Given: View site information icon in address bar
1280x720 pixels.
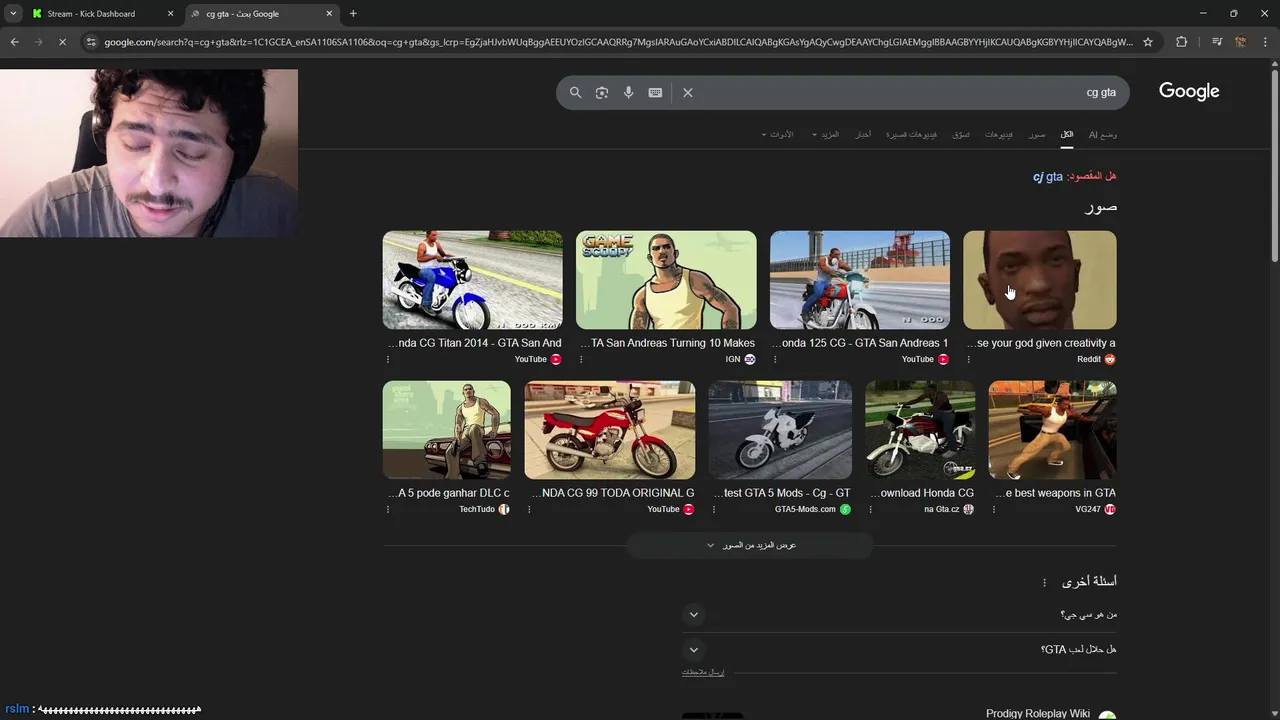Looking at the screenshot, I should coord(91,42).
